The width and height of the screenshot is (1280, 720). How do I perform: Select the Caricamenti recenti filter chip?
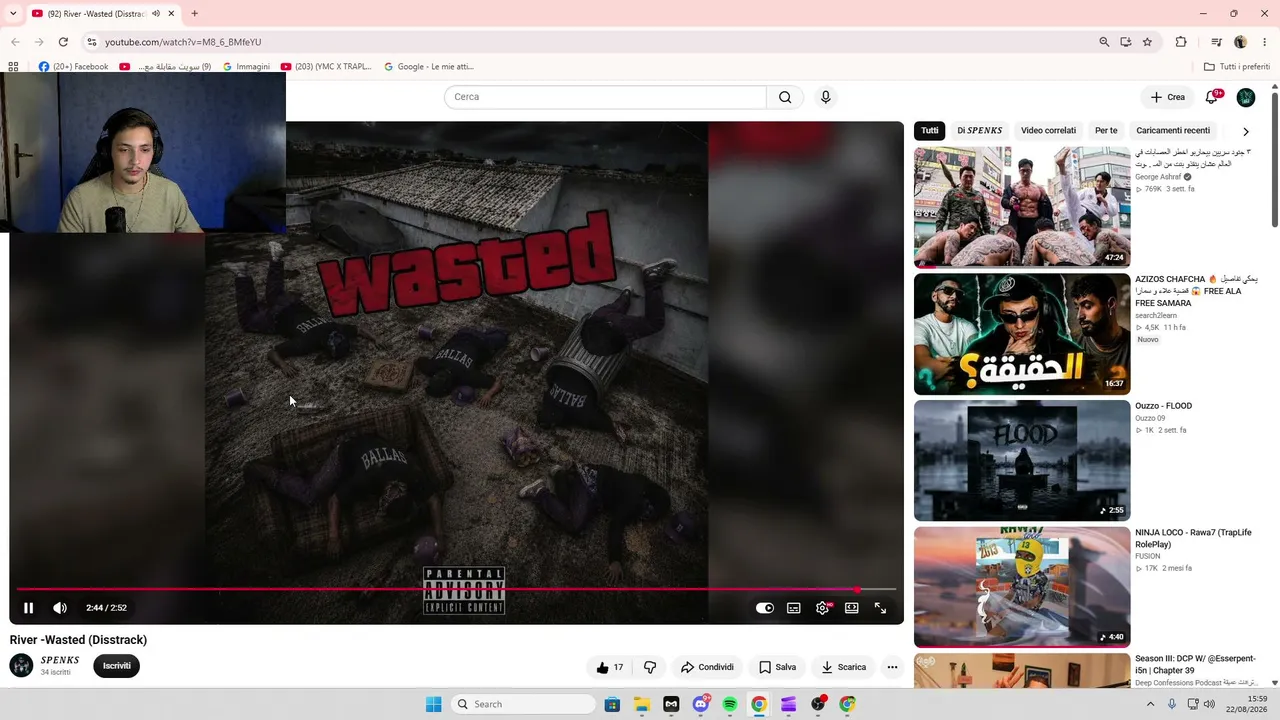(x=1173, y=131)
